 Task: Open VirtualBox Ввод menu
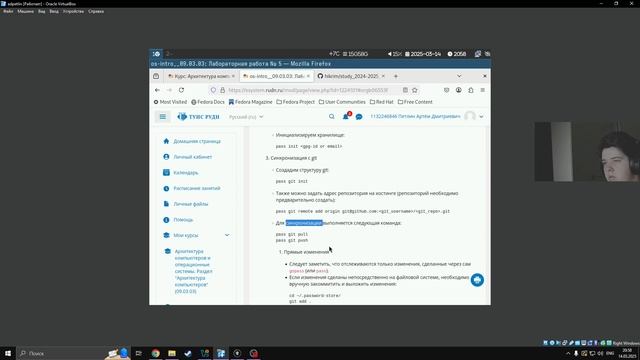tap(54, 11)
